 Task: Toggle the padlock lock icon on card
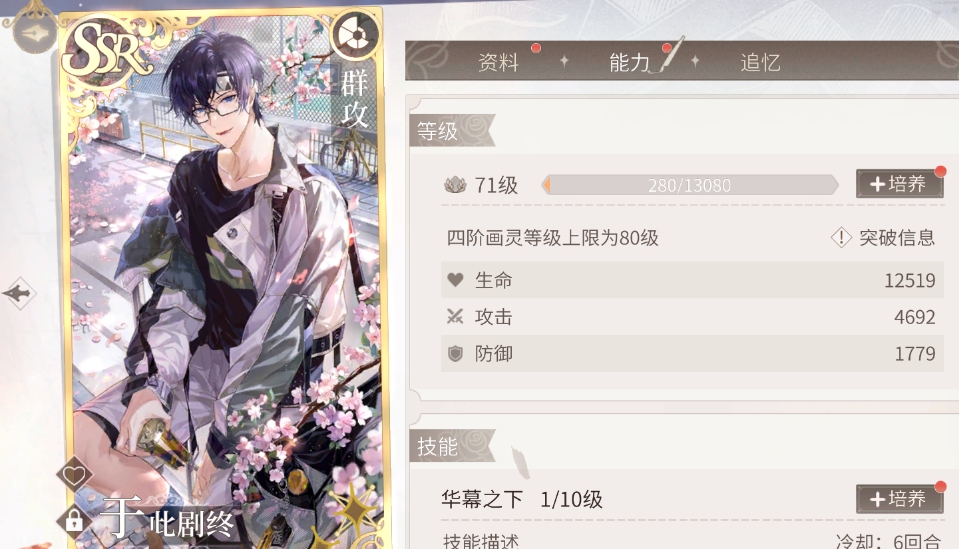point(74,521)
